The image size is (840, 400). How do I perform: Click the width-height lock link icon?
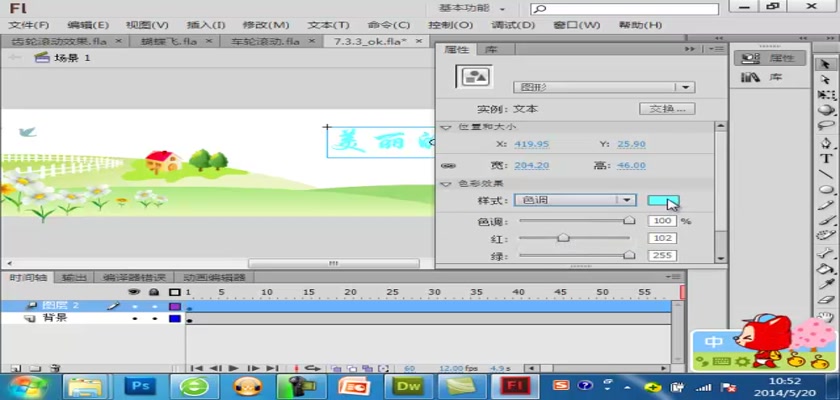[448, 166]
